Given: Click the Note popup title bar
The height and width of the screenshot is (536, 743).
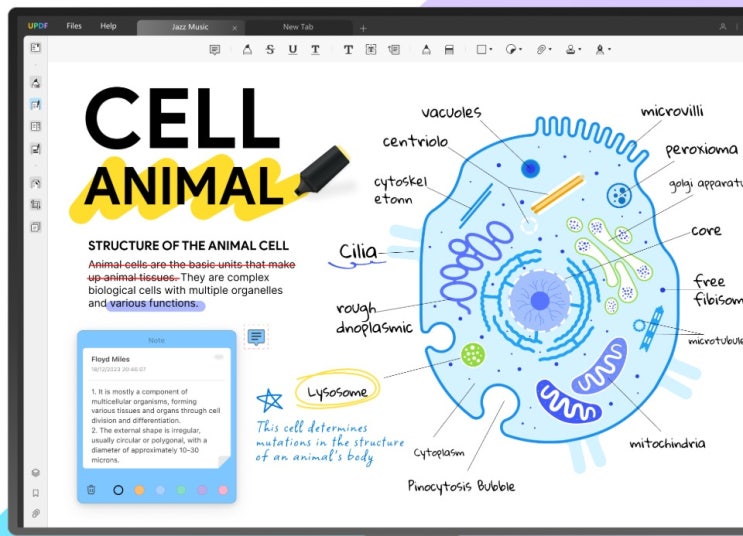Looking at the screenshot, I should click(156, 340).
